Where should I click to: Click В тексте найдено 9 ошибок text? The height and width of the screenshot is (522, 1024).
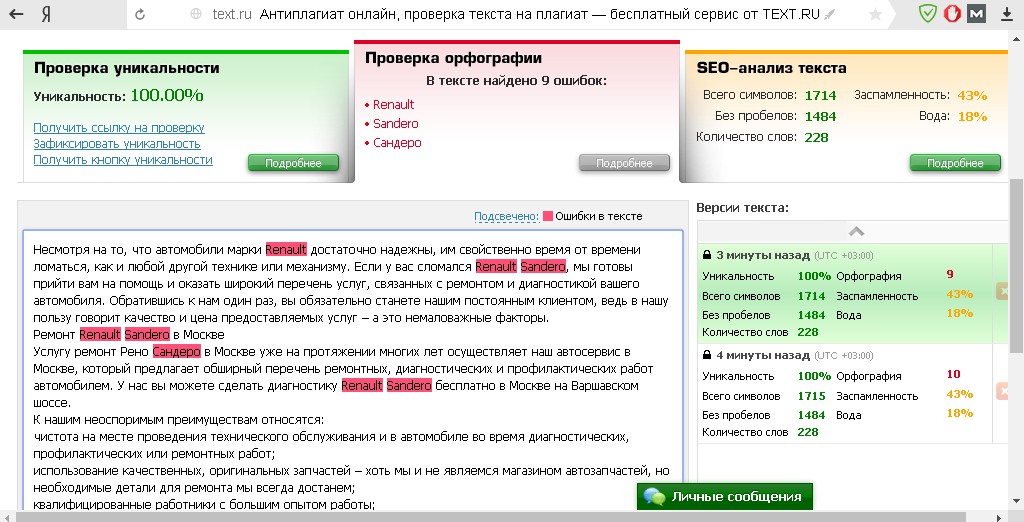pyautogui.click(x=516, y=81)
